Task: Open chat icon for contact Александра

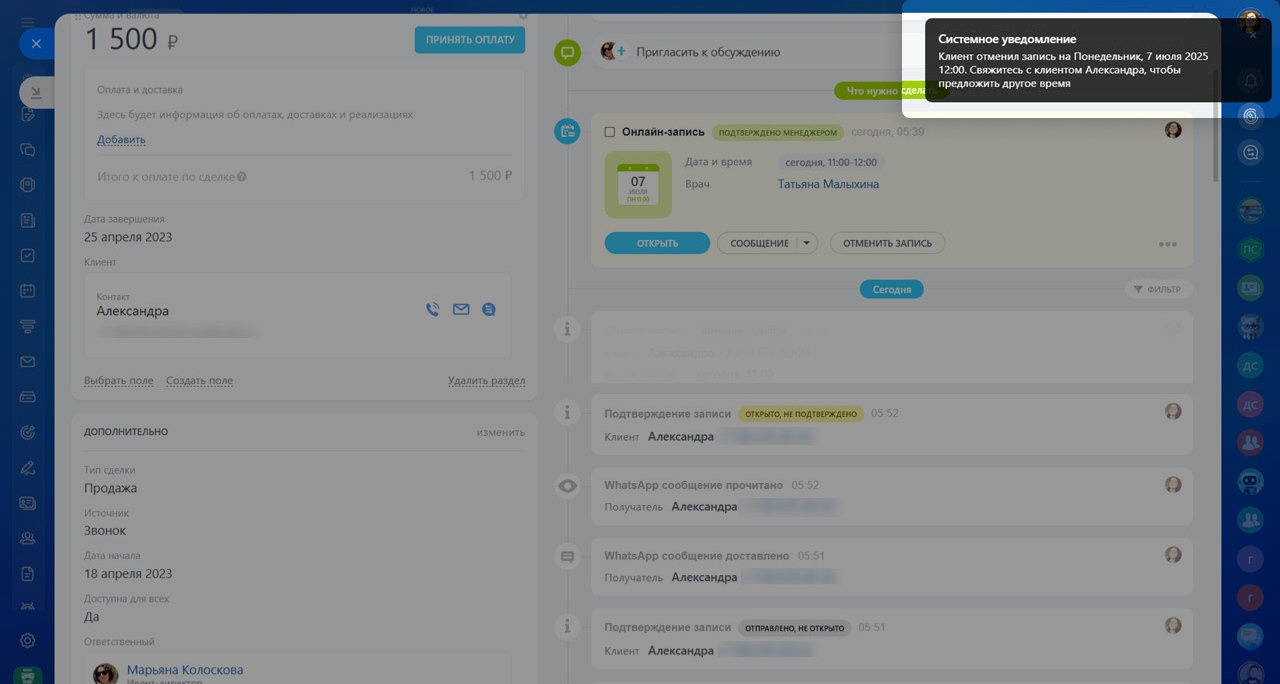Action: click(x=488, y=310)
